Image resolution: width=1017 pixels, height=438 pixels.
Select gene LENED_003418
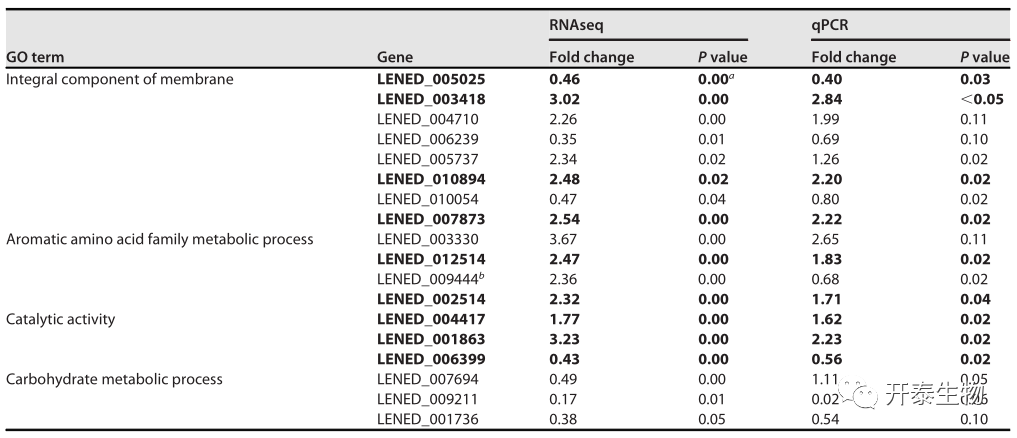[x=432, y=99]
